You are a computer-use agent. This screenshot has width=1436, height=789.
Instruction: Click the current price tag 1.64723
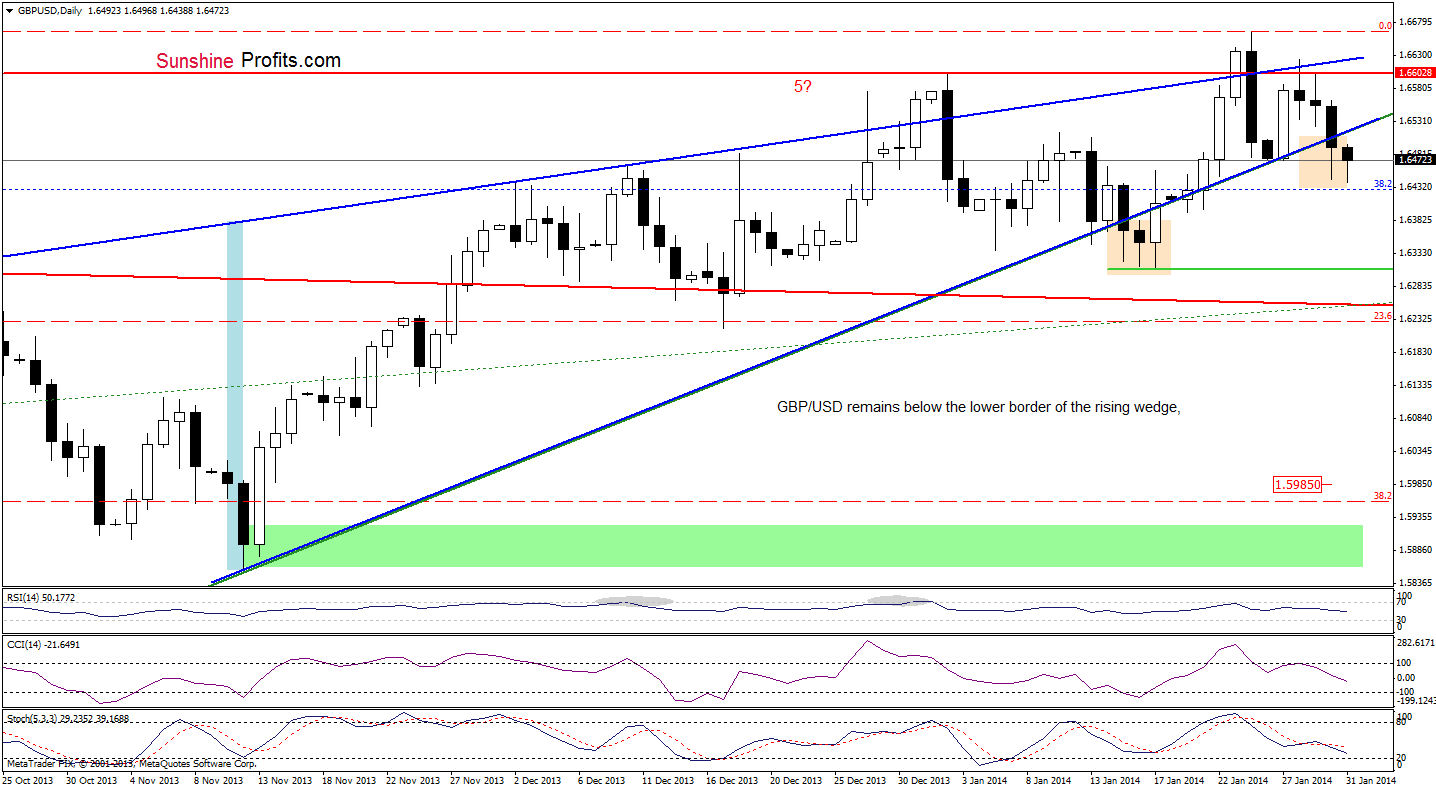tap(1415, 160)
